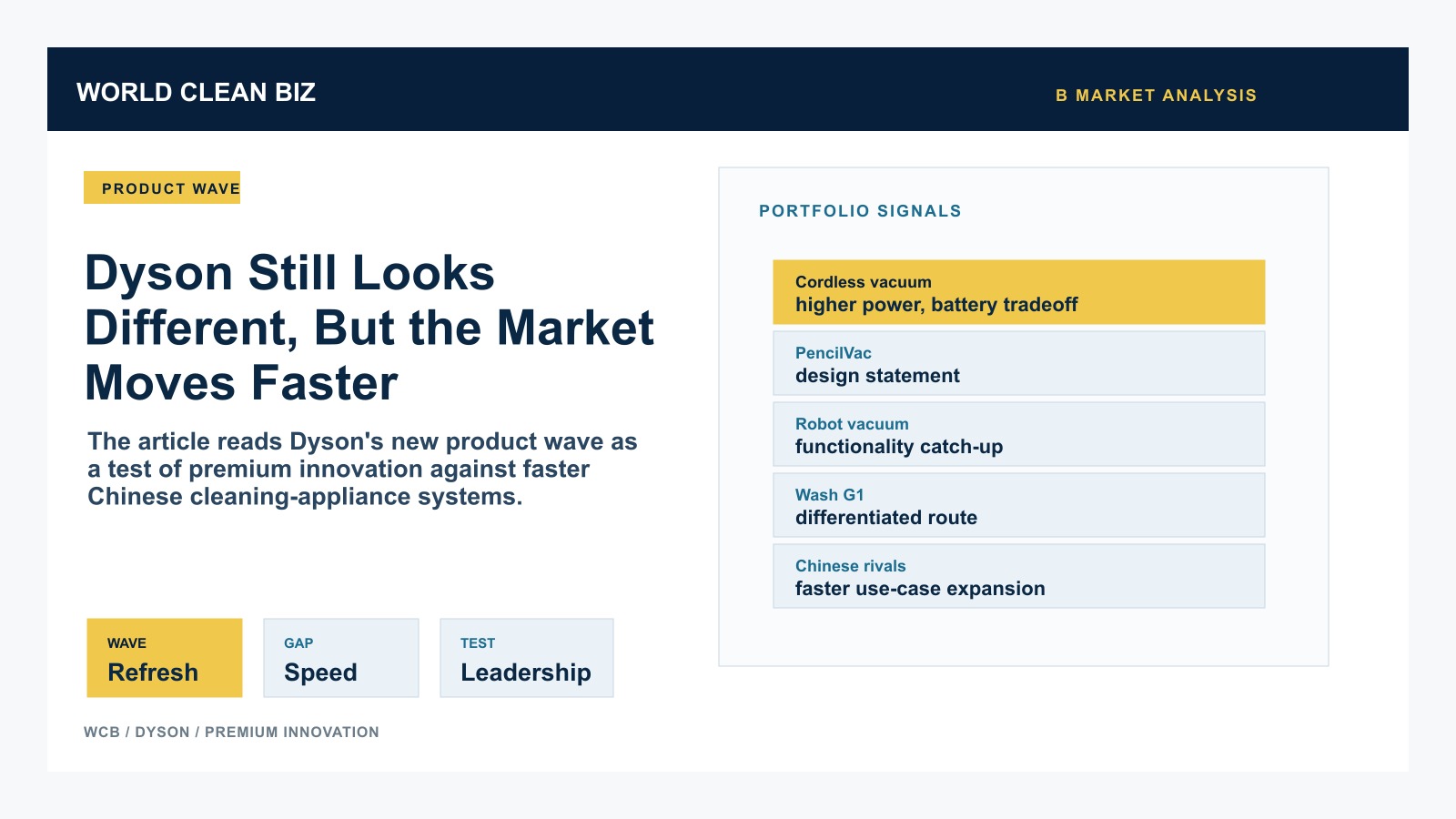Click the headline 'Dyson Still Looks Different'
1456x819 pixels.
pyautogui.click(x=369, y=328)
